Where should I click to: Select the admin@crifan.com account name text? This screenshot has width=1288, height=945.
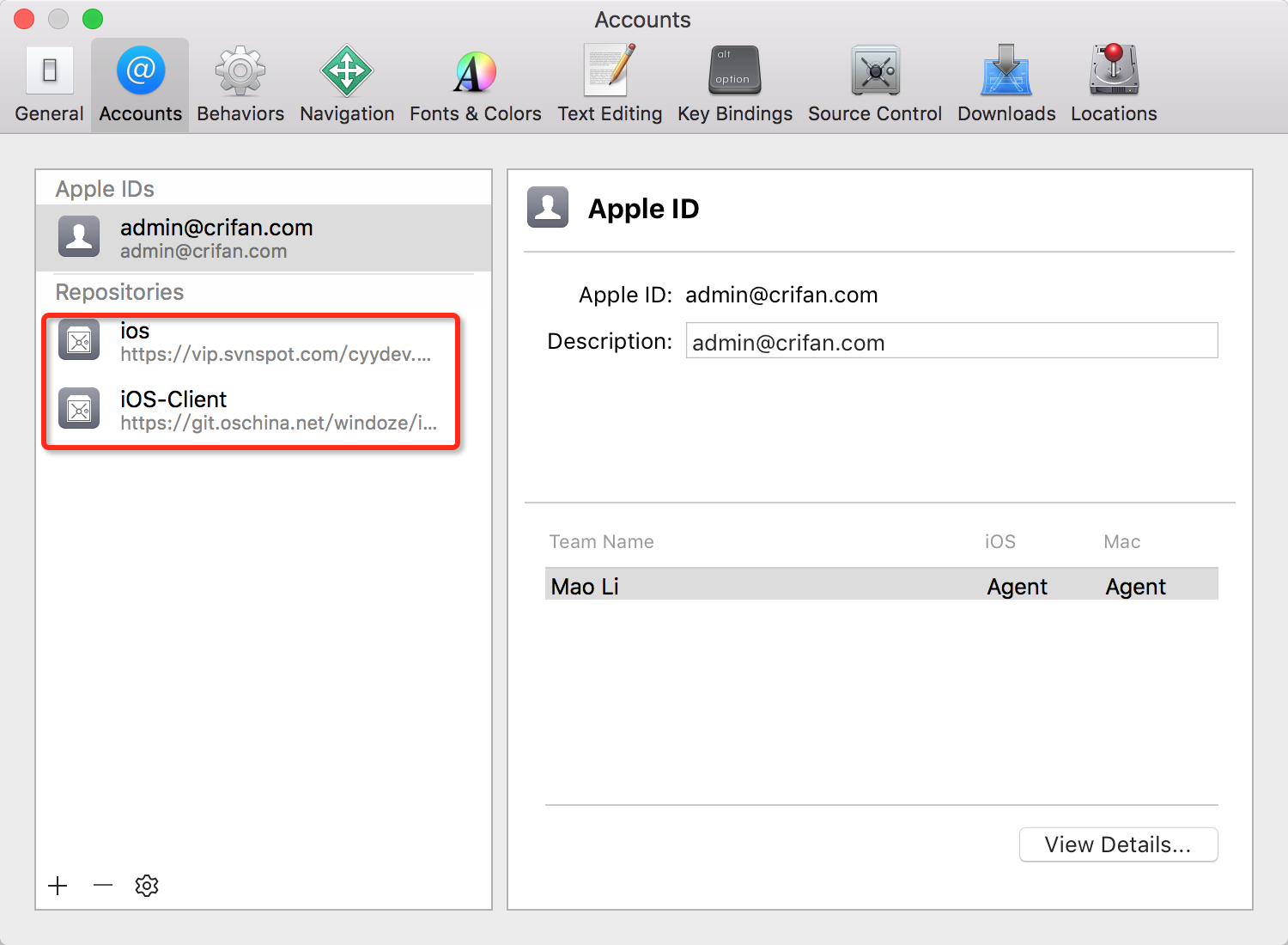point(216,228)
